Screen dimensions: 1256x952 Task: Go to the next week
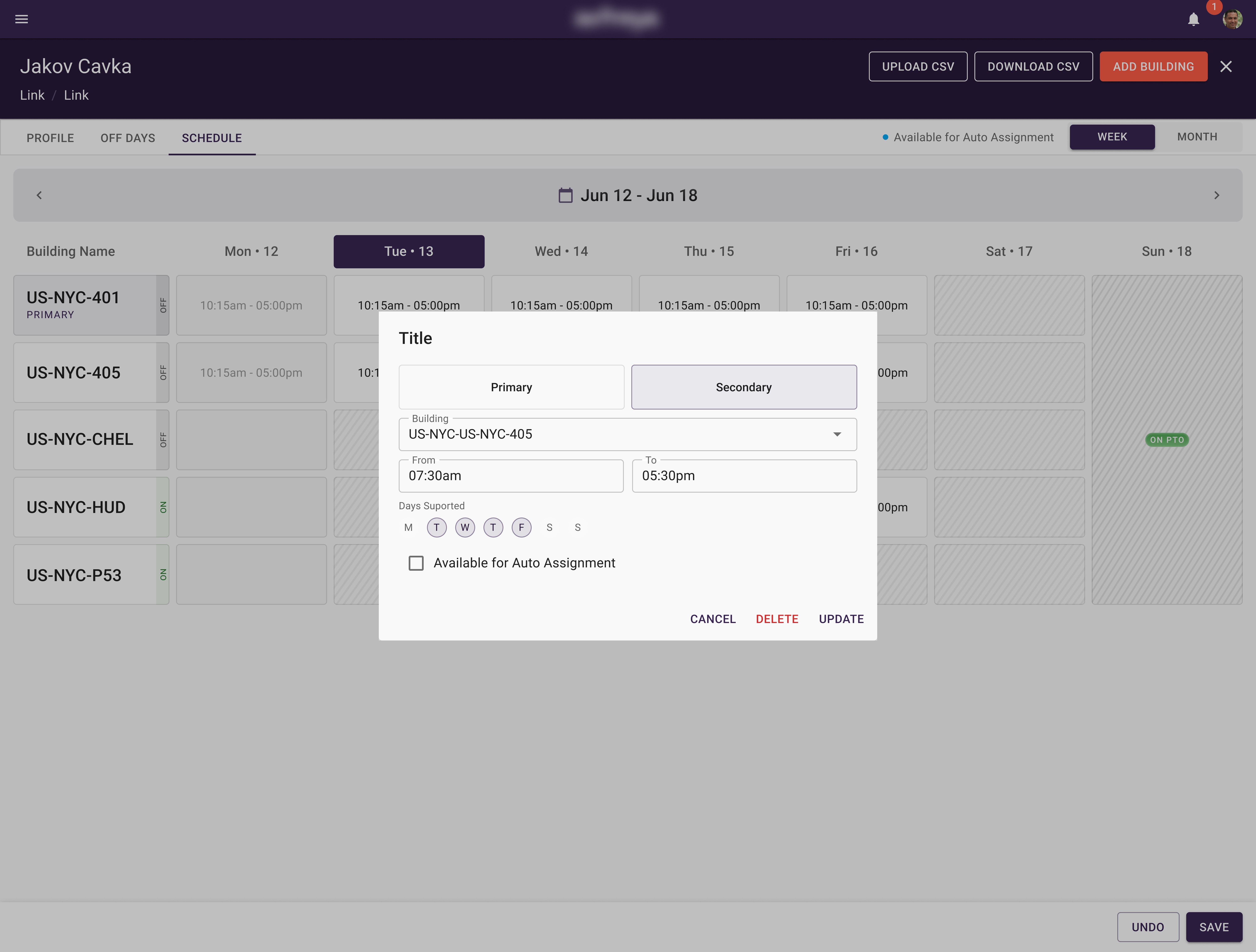click(1216, 195)
